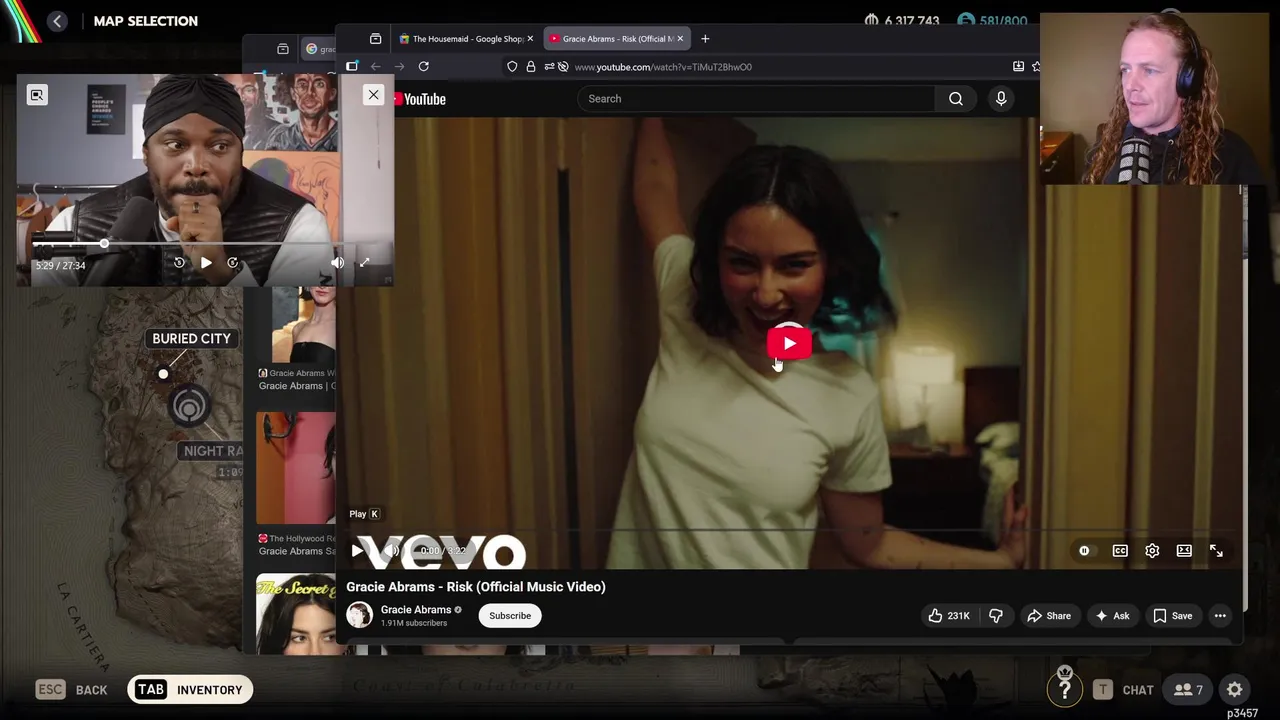
Task: Open Inventory with the TAB button
Action: tap(189, 690)
